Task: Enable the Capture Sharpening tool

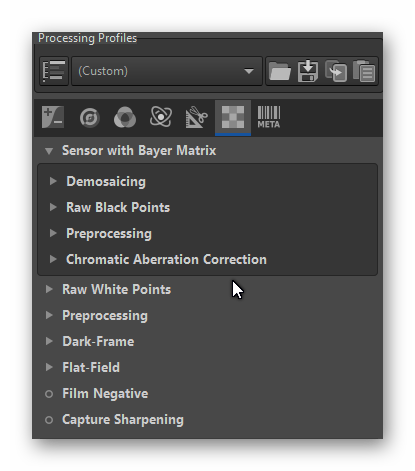Action: [49, 420]
